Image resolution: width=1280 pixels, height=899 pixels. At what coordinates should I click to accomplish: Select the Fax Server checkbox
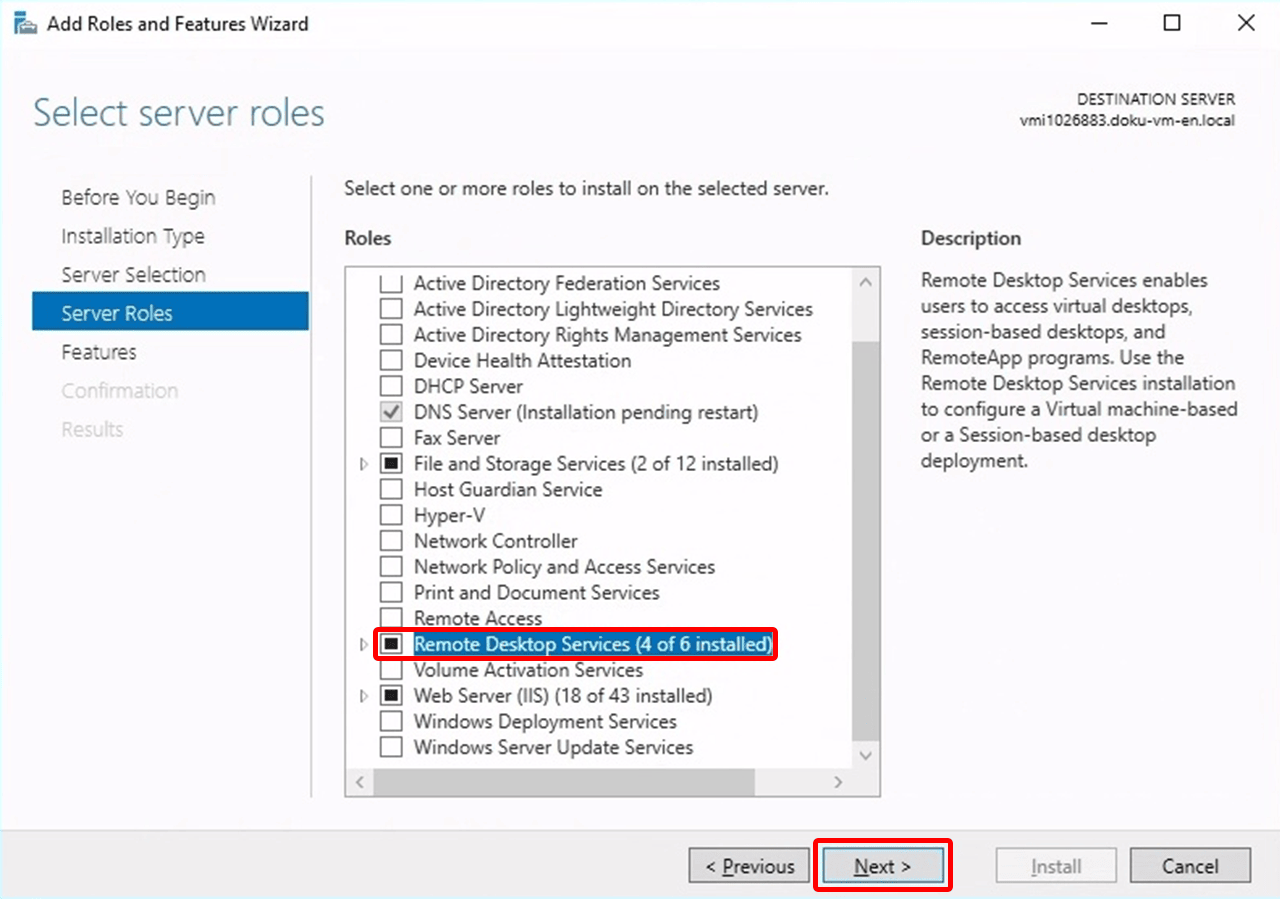tap(392, 439)
